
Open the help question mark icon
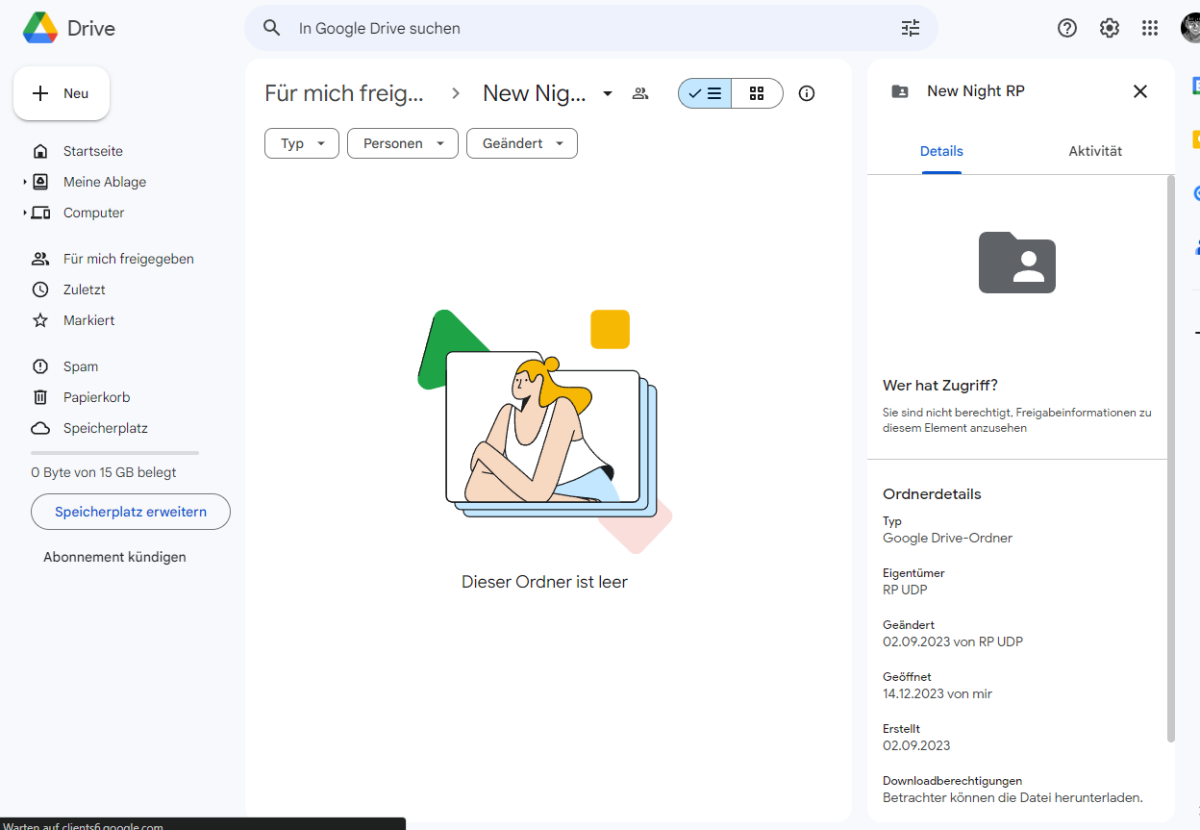click(1067, 28)
